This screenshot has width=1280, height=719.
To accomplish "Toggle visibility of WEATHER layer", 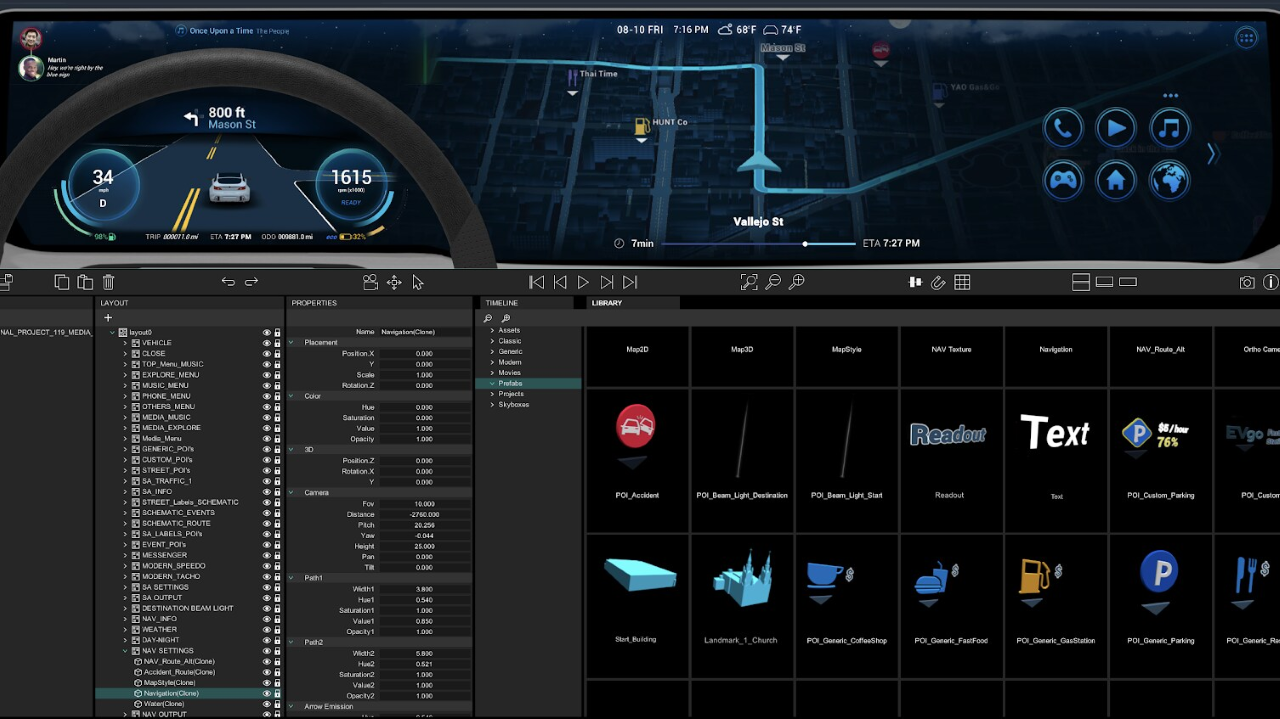I will pos(267,629).
